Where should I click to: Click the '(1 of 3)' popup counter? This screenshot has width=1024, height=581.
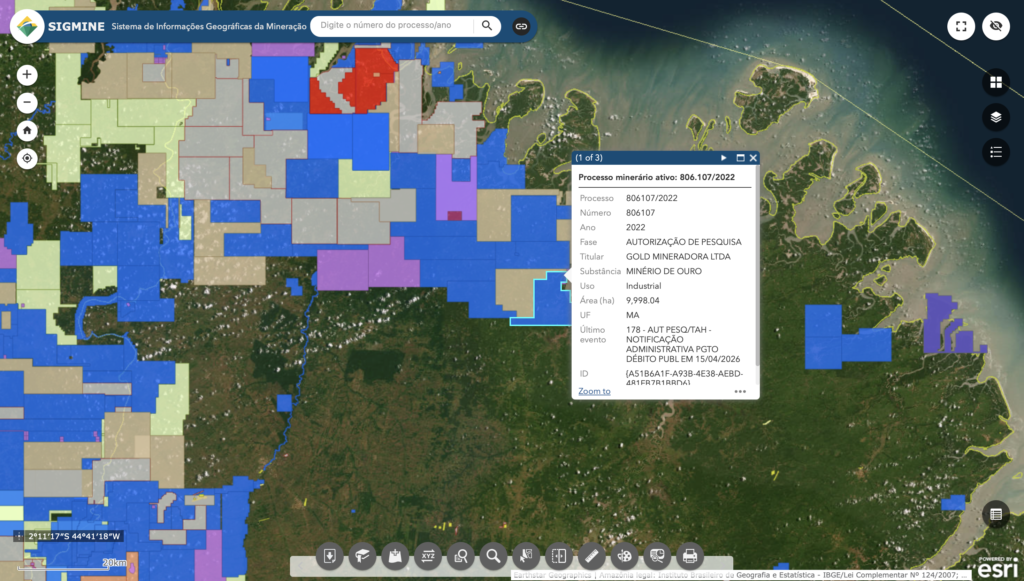(589, 158)
